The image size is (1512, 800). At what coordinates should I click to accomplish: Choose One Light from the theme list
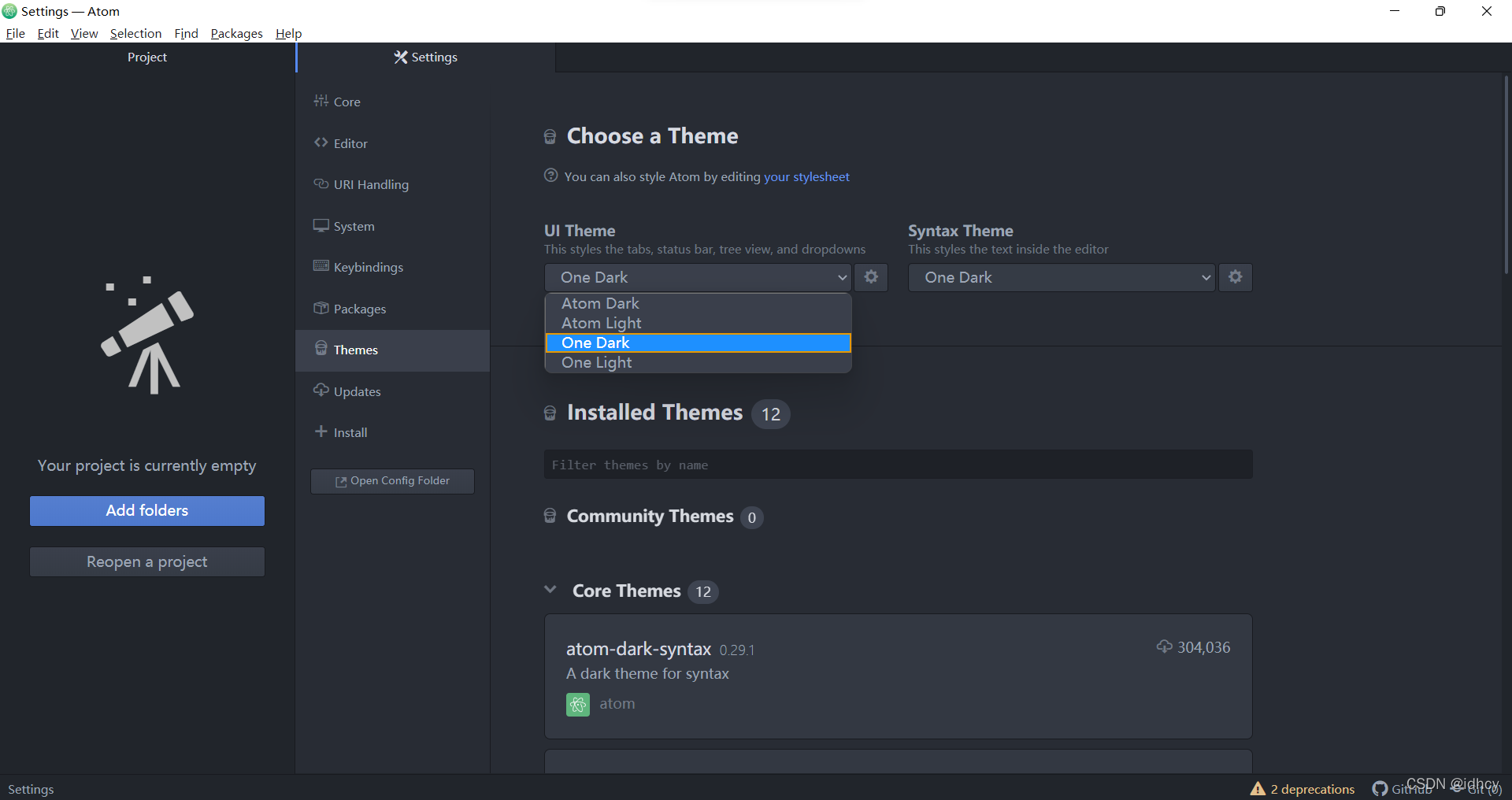click(699, 362)
